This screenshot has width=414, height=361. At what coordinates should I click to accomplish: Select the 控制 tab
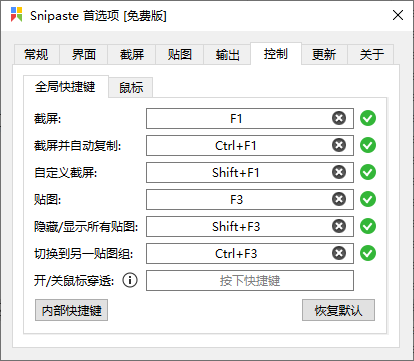point(276,53)
